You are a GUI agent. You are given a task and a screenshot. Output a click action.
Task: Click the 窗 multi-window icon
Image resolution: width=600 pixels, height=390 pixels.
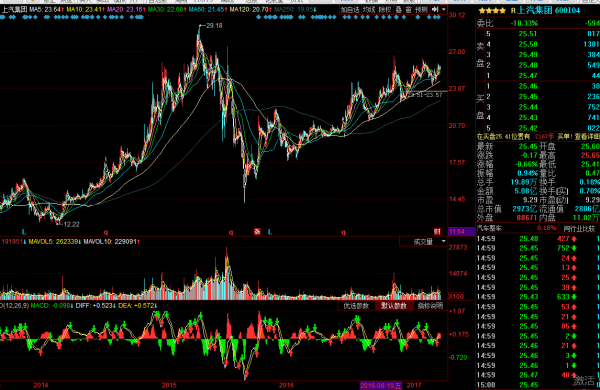click(x=408, y=10)
